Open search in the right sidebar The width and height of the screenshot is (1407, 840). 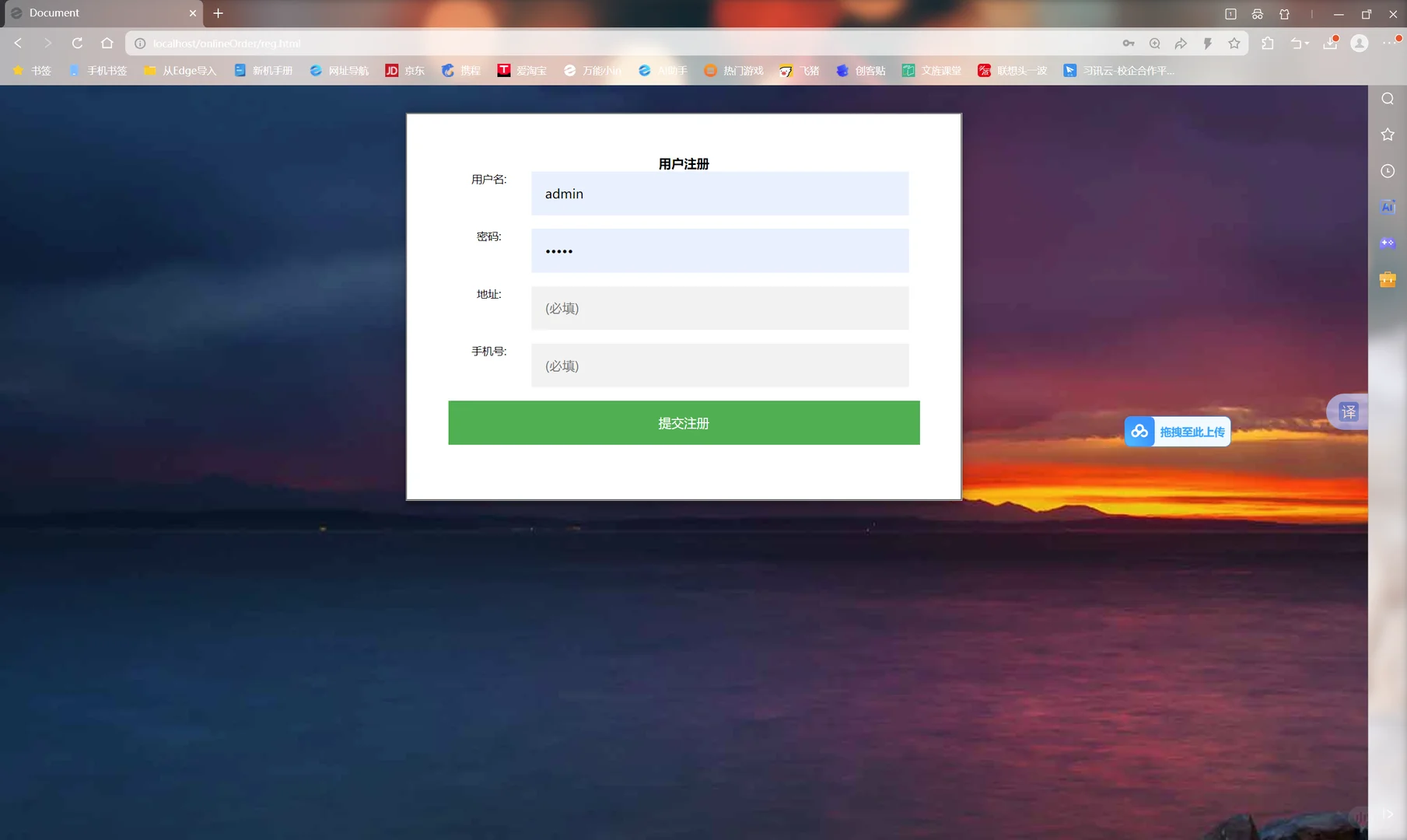click(1388, 98)
